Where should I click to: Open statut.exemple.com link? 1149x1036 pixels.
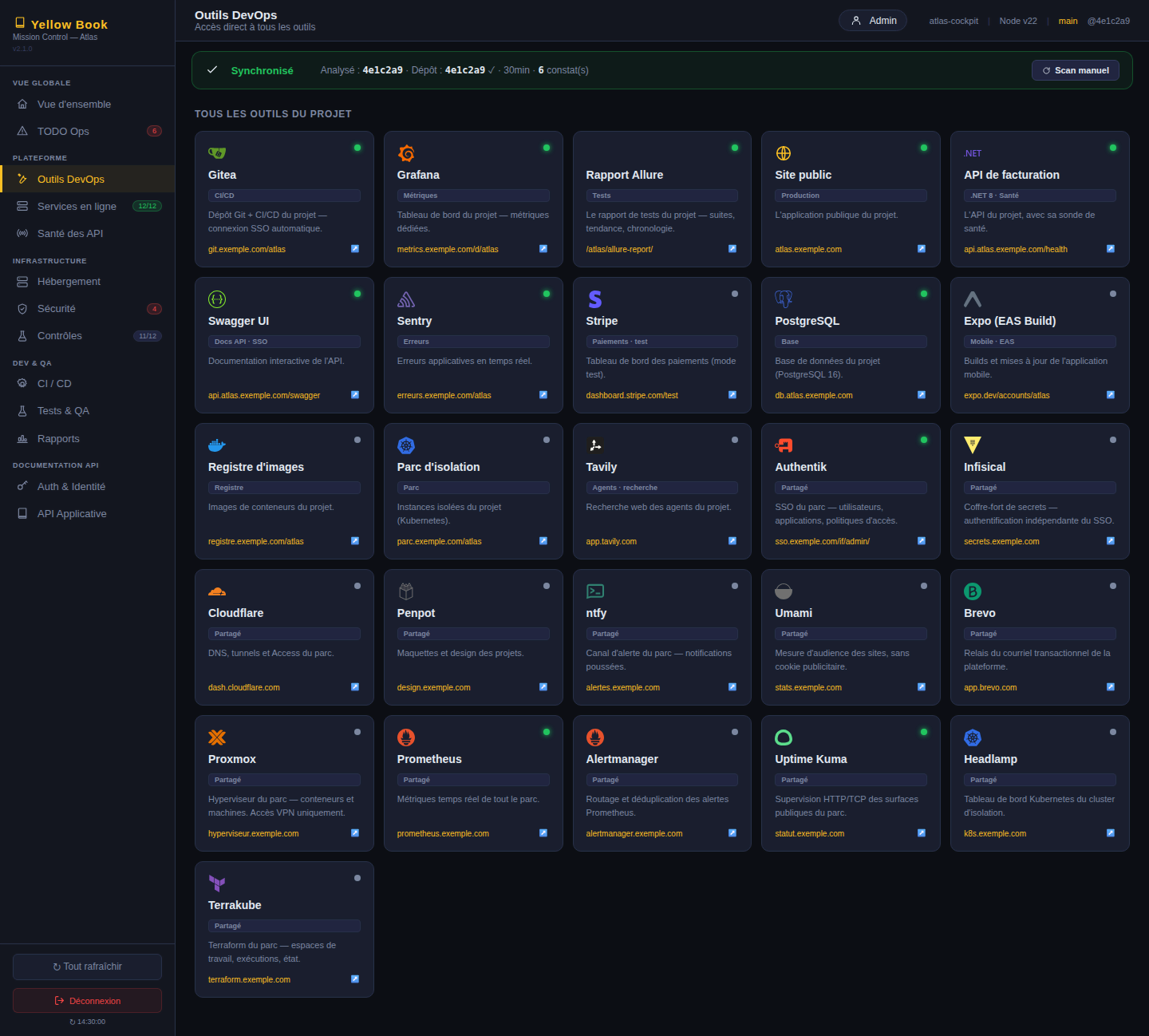coord(810,833)
